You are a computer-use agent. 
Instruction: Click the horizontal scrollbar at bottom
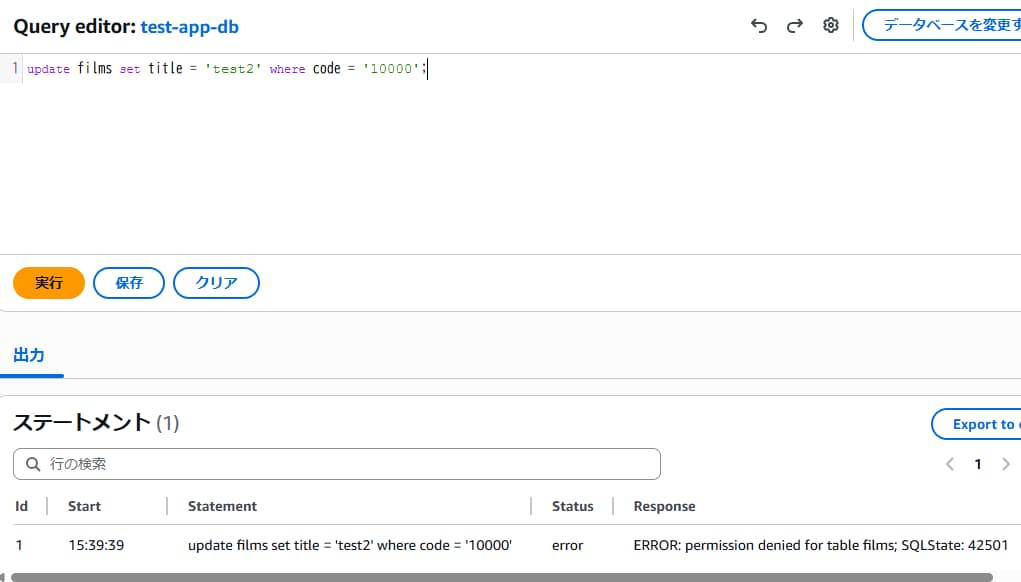pyautogui.click(x=500, y=577)
